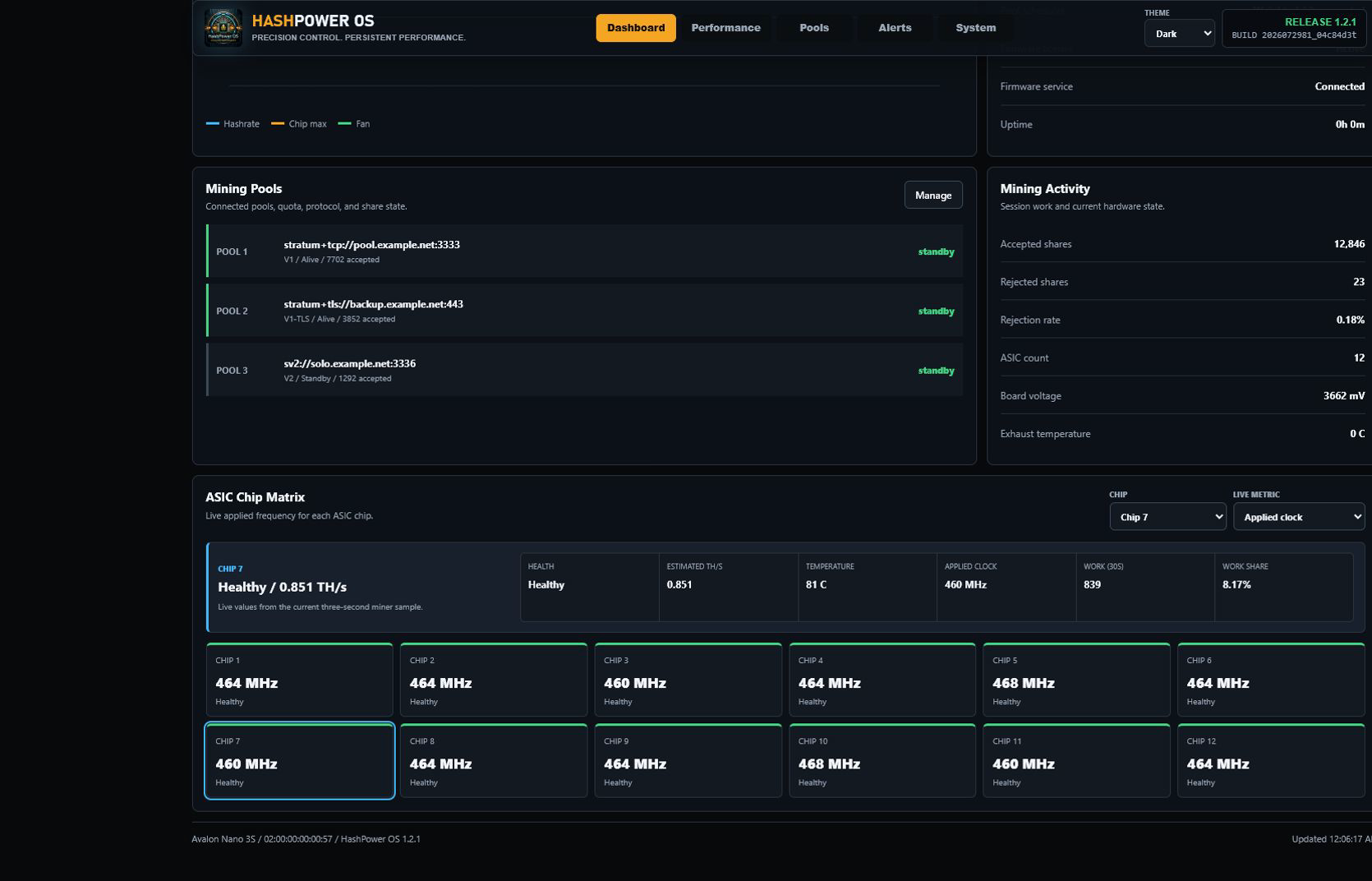This screenshot has width=1372, height=881.
Task: Click the Avalon Nano 3S footer text
Action: pos(306,839)
